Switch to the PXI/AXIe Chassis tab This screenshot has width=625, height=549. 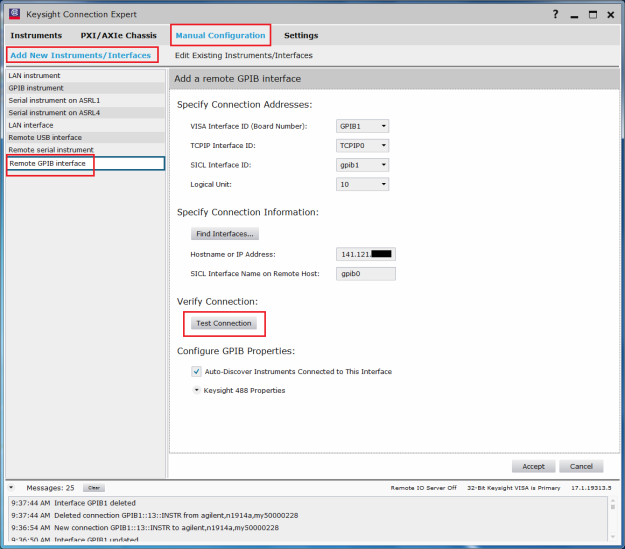[x=118, y=35]
